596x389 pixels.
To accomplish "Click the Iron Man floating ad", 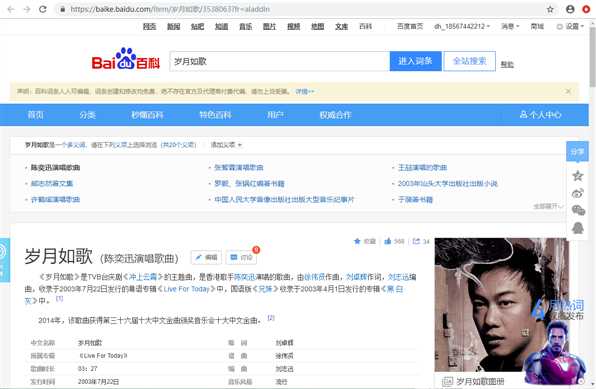I will 554,352.
